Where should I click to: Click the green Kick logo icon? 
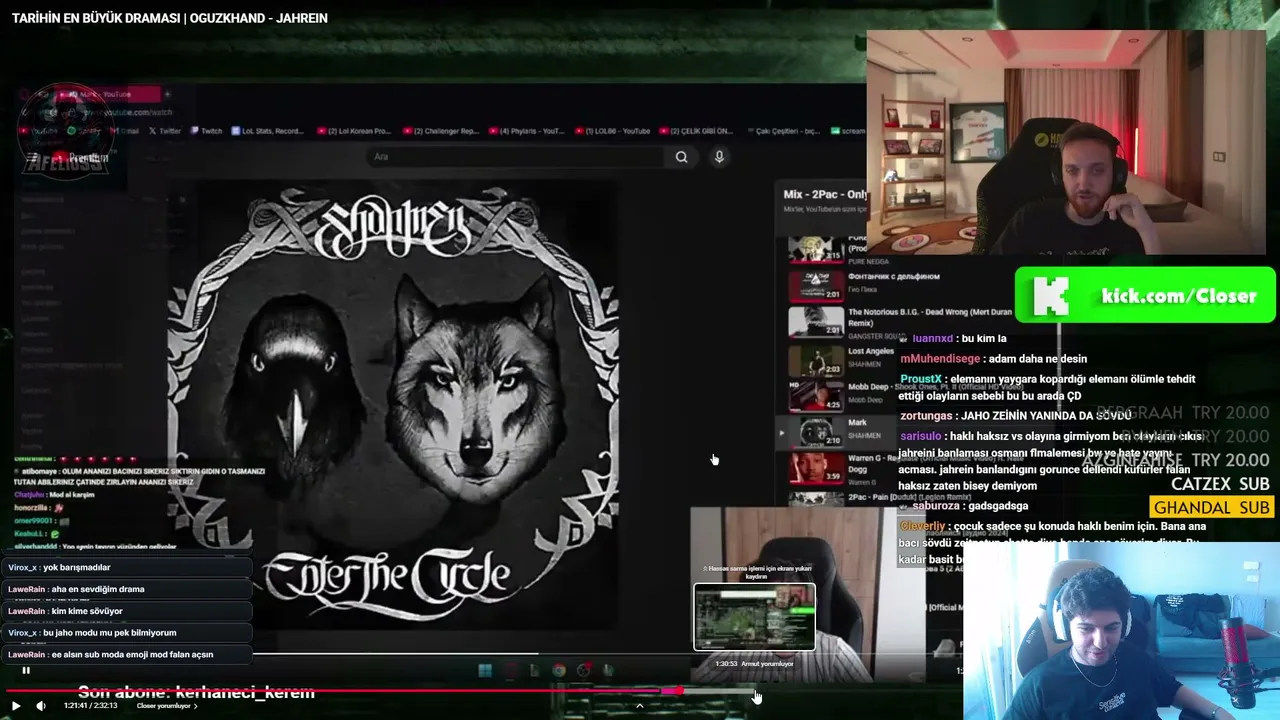click(x=1050, y=297)
